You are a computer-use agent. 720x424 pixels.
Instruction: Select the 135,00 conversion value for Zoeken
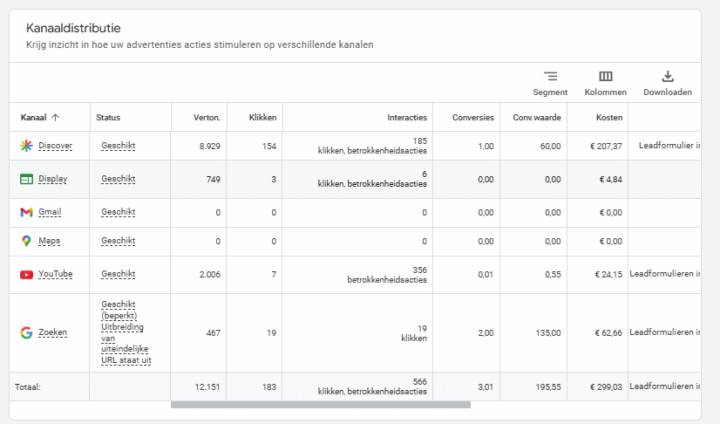click(548, 333)
